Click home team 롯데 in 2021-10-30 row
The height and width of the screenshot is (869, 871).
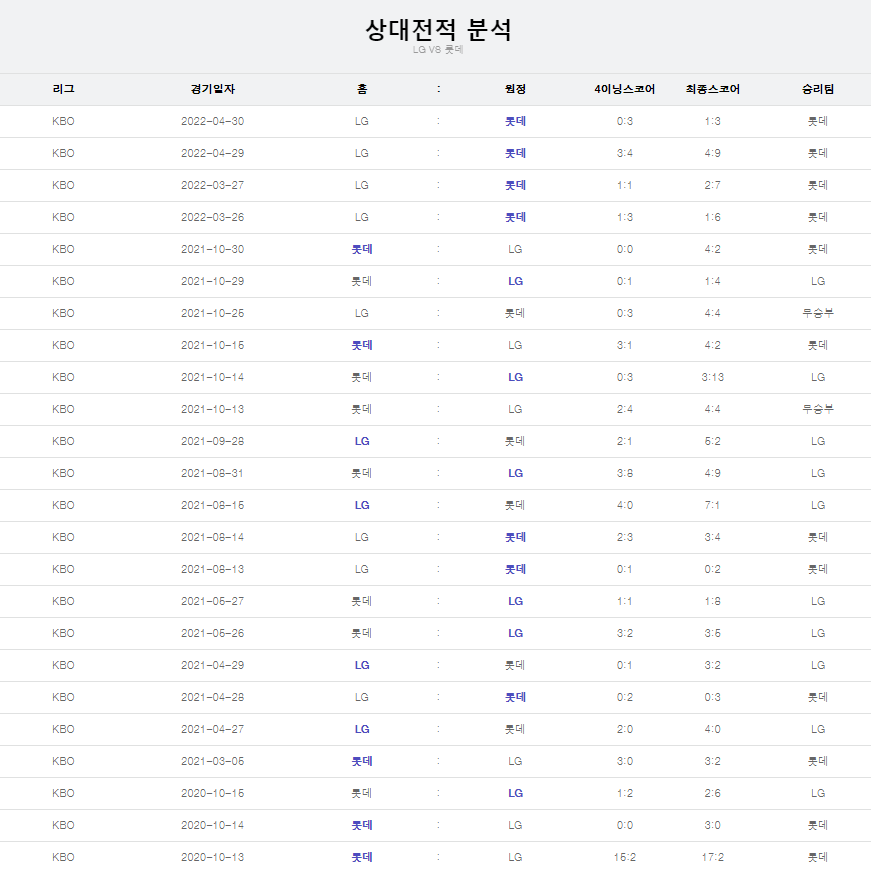tap(362, 249)
